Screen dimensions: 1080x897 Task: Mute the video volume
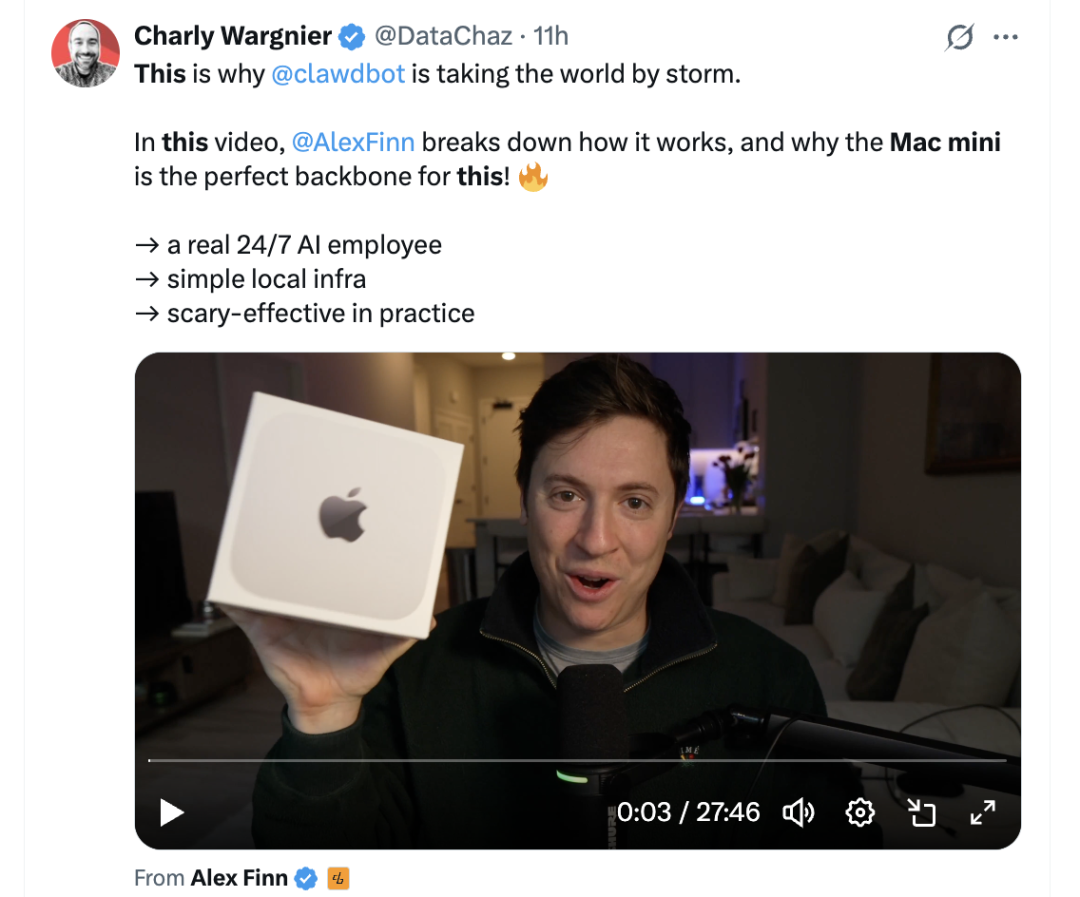[798, 812]
